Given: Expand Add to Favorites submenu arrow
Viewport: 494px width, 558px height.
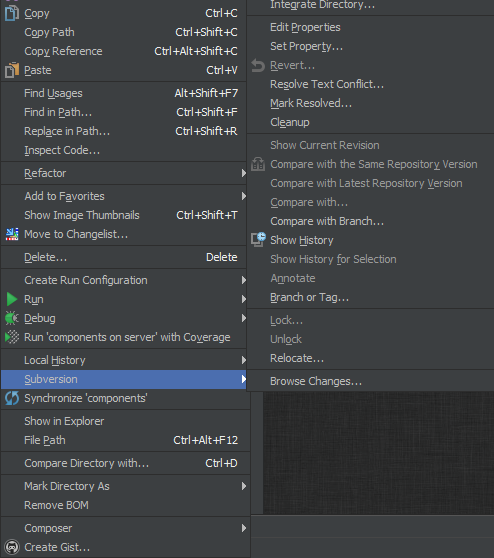Looking at the screenshot, I should click(243, 196).
